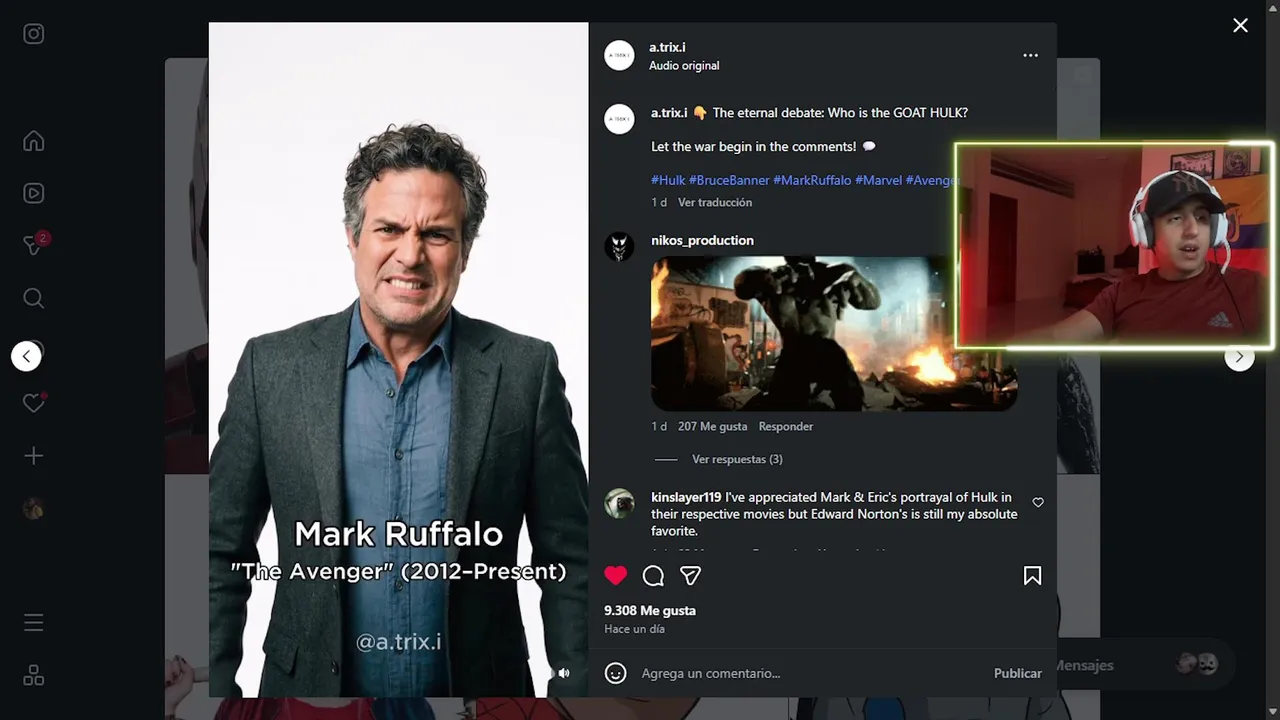Expand 'Ver respuestas (3)'

737,459
